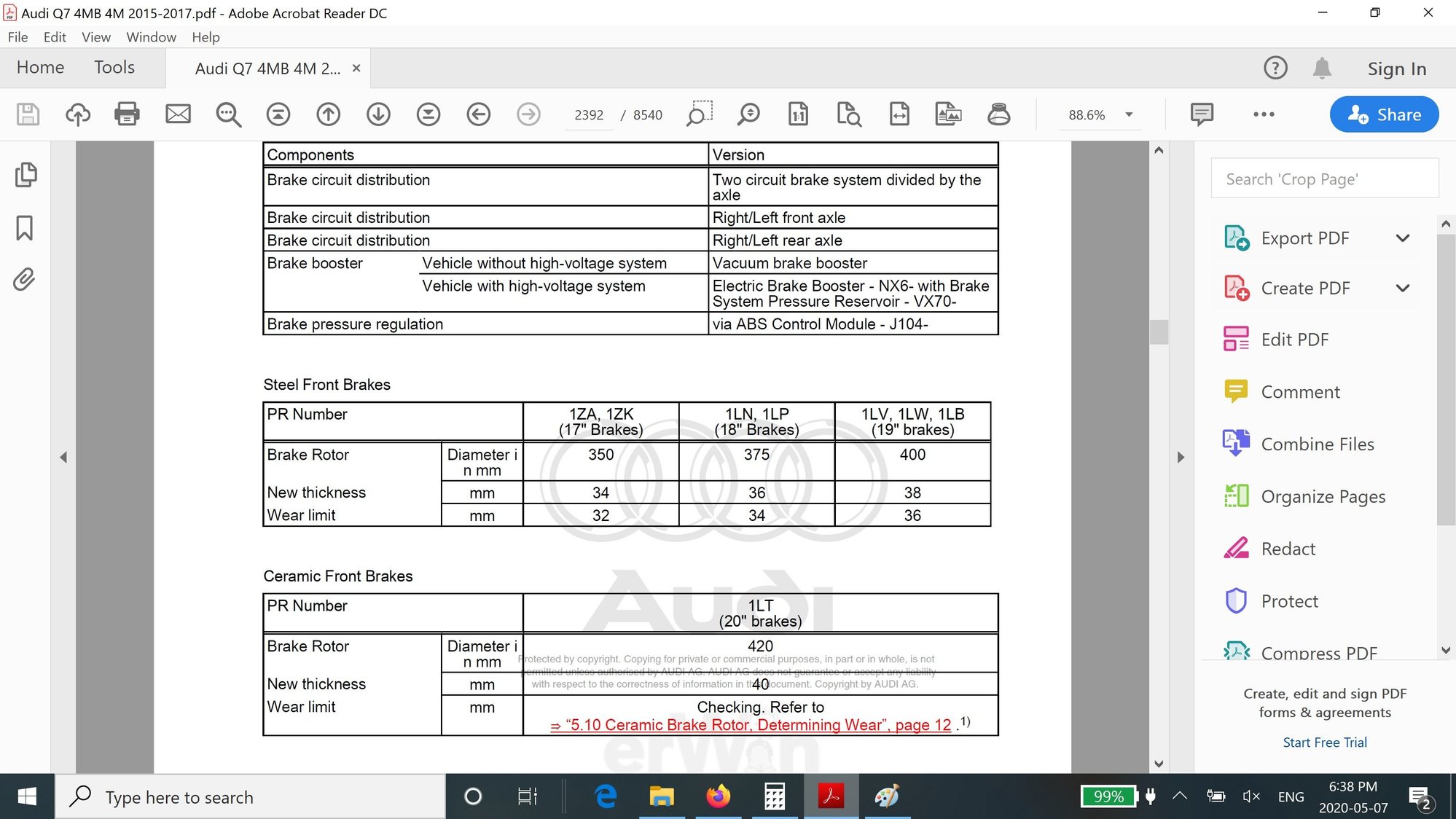Click the page number field
1456x819 pixels.
(588, 114)
